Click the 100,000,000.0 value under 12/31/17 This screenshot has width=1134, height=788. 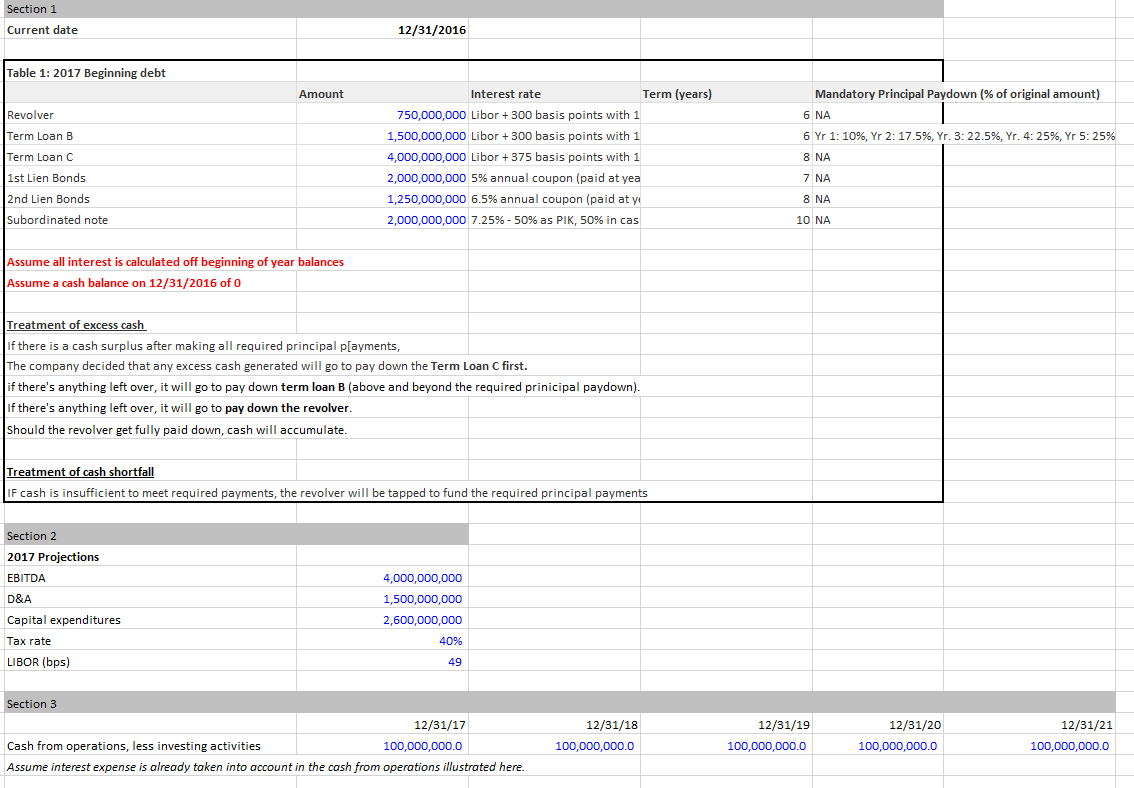click(422, 745)
